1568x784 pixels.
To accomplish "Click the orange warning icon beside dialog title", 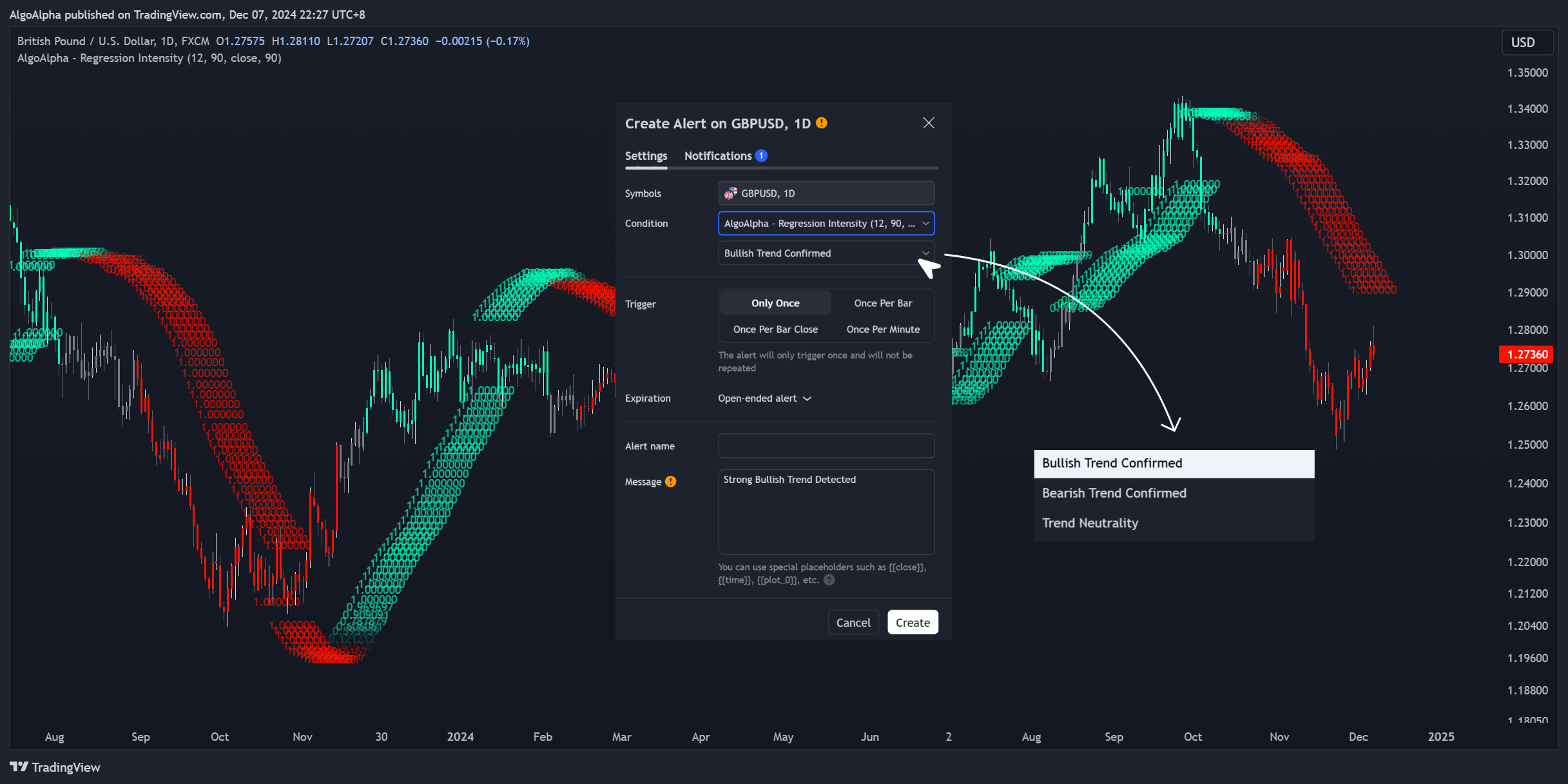I will click(x=822, y=122).
